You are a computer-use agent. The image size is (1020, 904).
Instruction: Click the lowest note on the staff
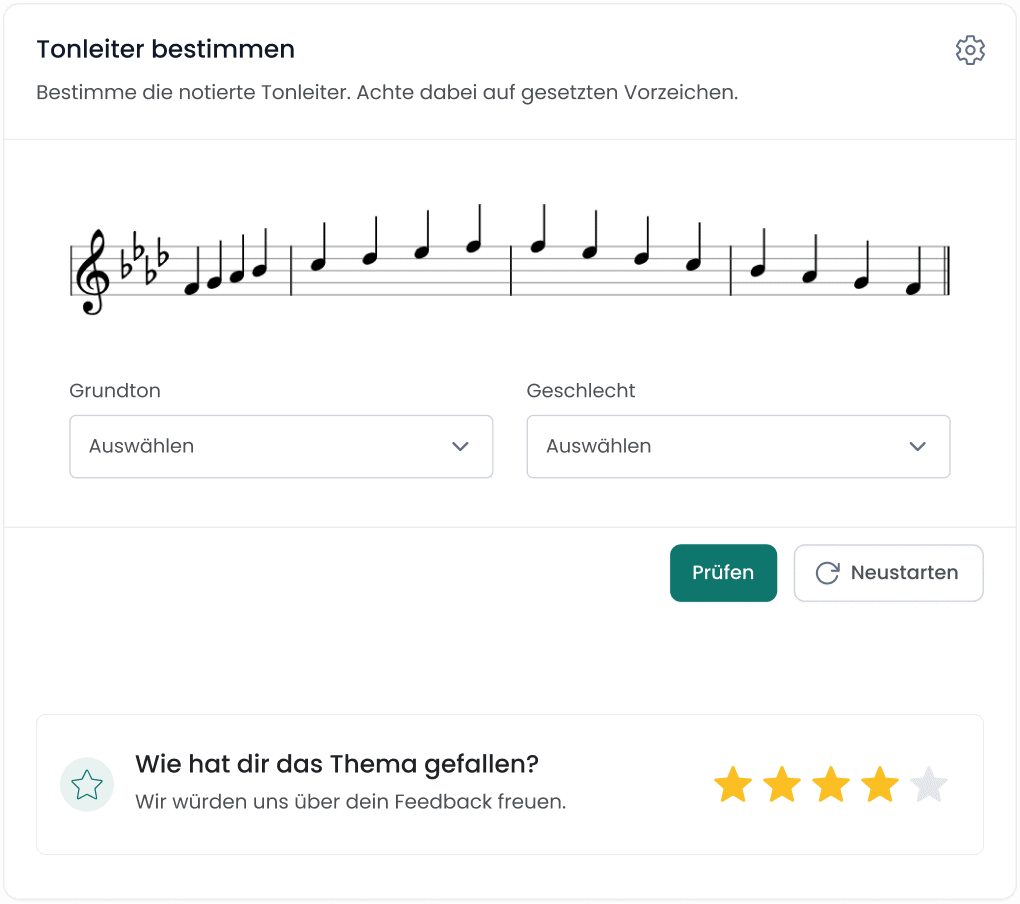point(191,288)
